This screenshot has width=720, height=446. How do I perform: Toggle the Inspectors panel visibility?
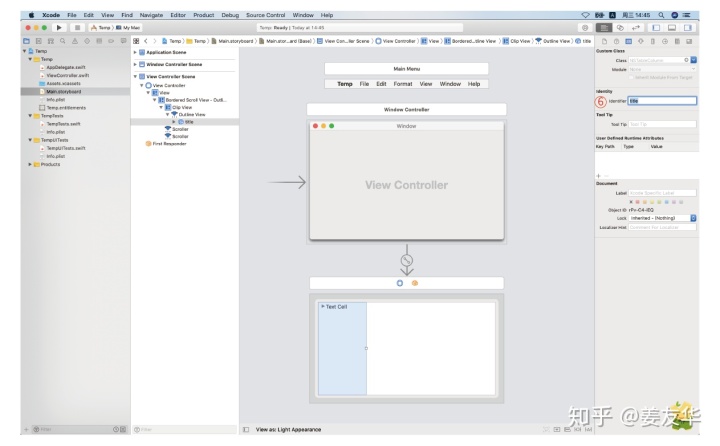click(687, 28)
